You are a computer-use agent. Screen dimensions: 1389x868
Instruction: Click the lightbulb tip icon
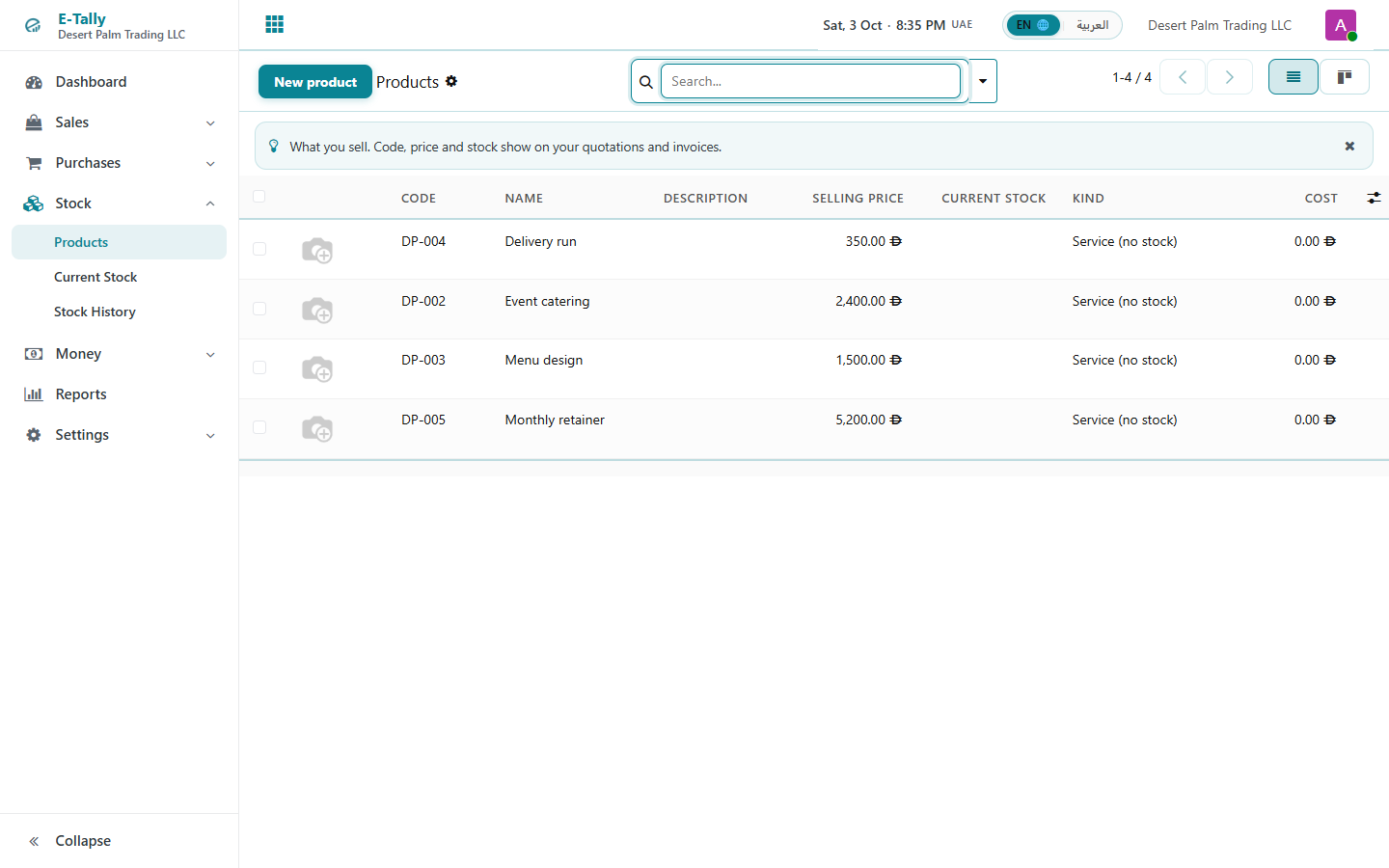tap(274, 147)
